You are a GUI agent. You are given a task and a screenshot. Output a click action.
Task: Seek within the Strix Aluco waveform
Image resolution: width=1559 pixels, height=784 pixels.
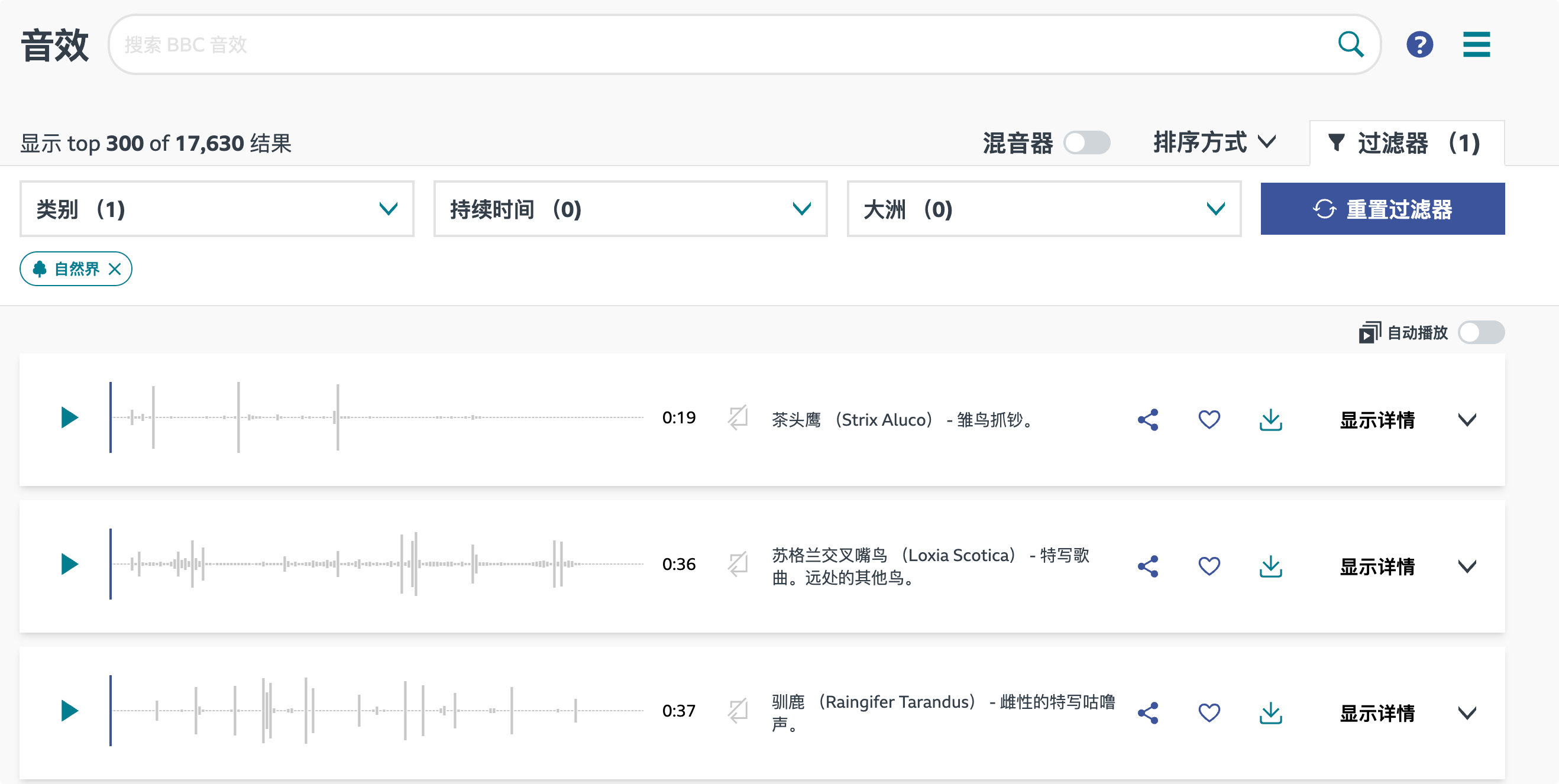point(375,417)
